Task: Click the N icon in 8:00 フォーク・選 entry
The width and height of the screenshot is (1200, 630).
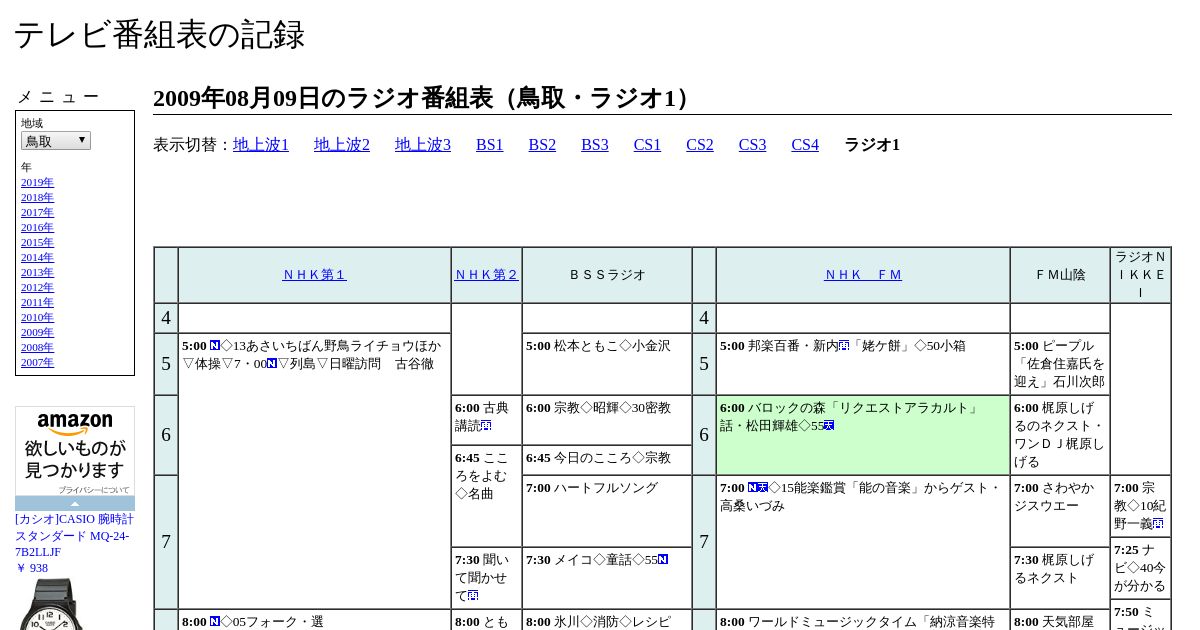Action: tap(215, 621)
